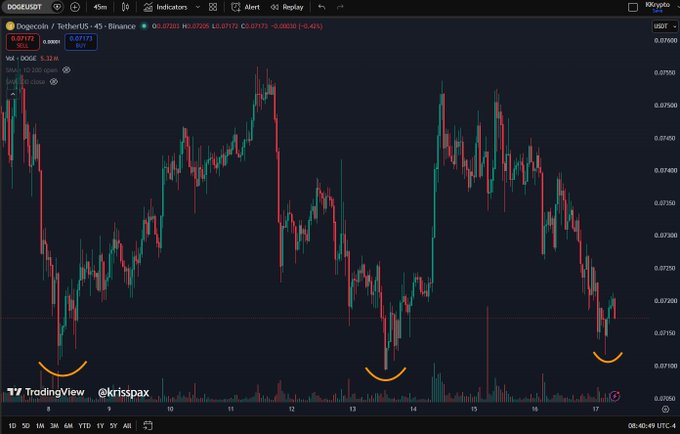
Task: Select the 3M time range
Action: (x=54, y=426)
